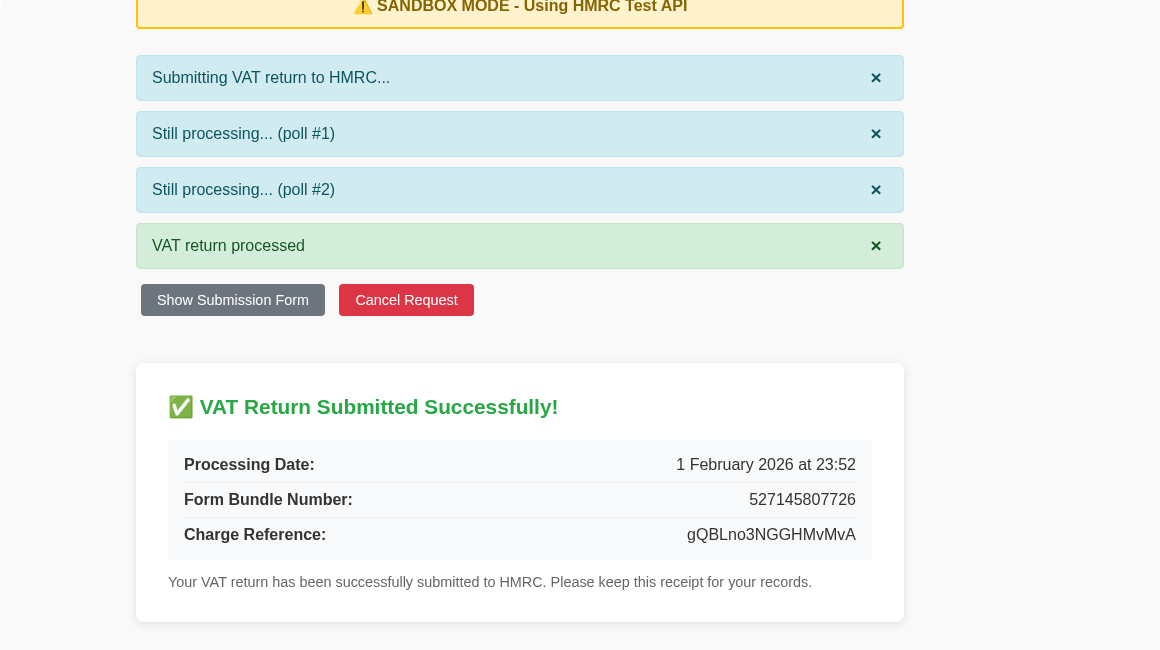Viewport: 1160px width, 650px height.
Task: Select the Charge Reference gQBLno3NGGHMvMvA
Action: 771,534
